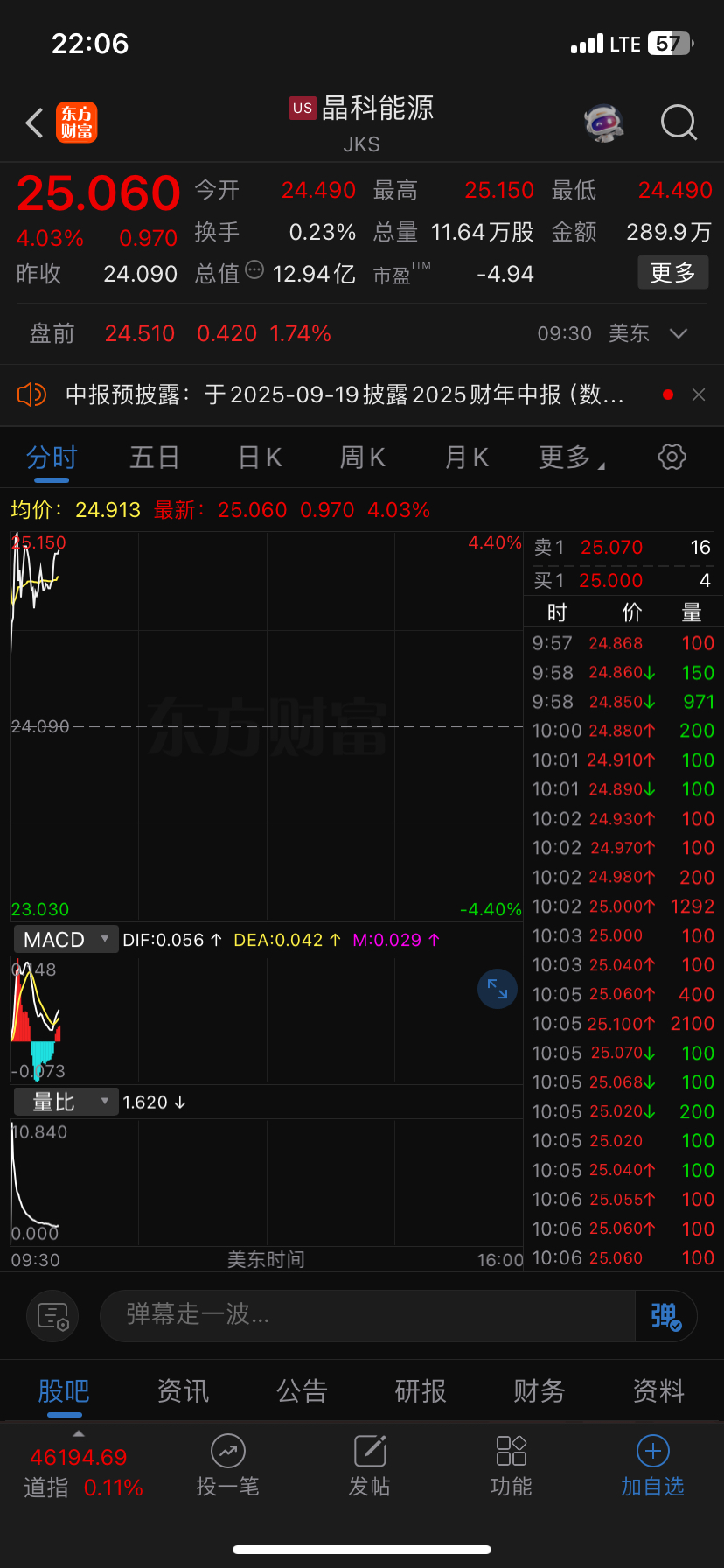Tap the 10:05 25.100 2100 trade row
Screen dimensions: 724x1568
623,1024
